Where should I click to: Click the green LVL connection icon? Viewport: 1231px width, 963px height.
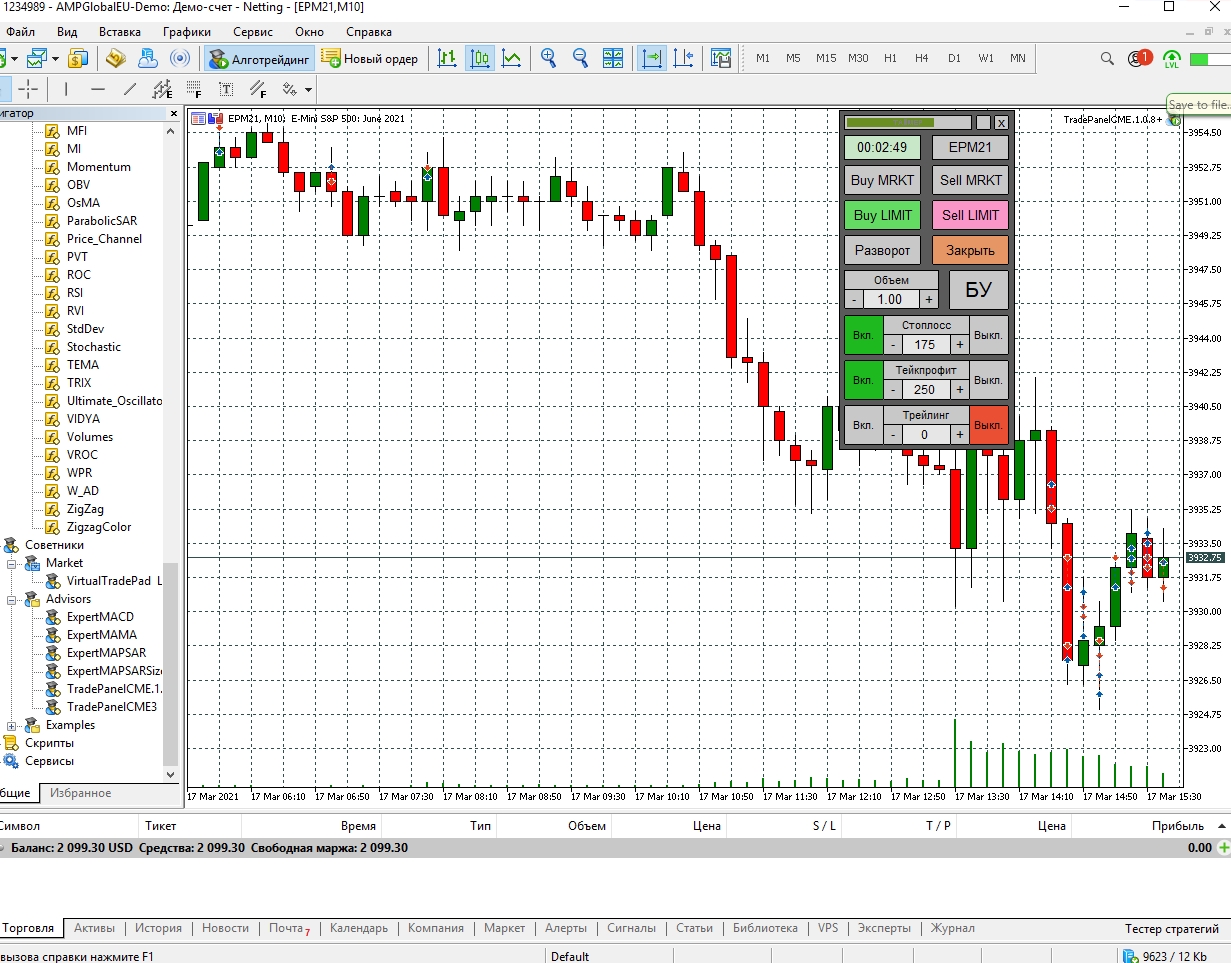pyautogui.click(x=1171, y=60)
